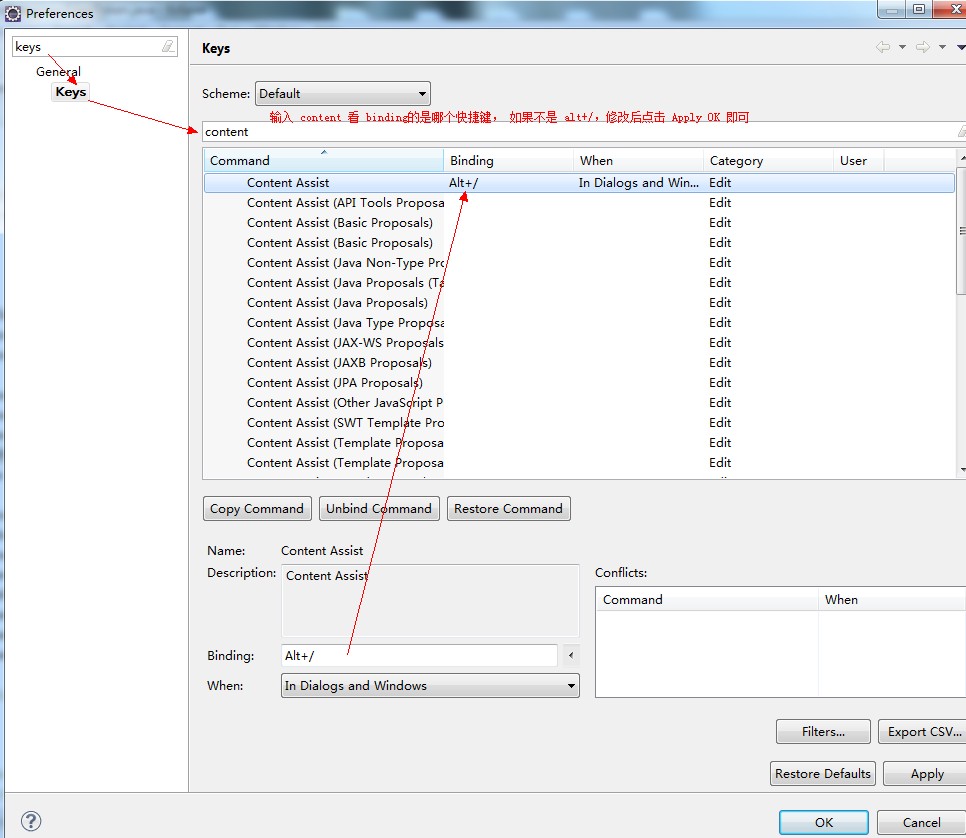The width and height of the screenshot is (966, 838).
Task: Select the Content Assist (JPA Proposals) row
Action: (x=334, y=383)
